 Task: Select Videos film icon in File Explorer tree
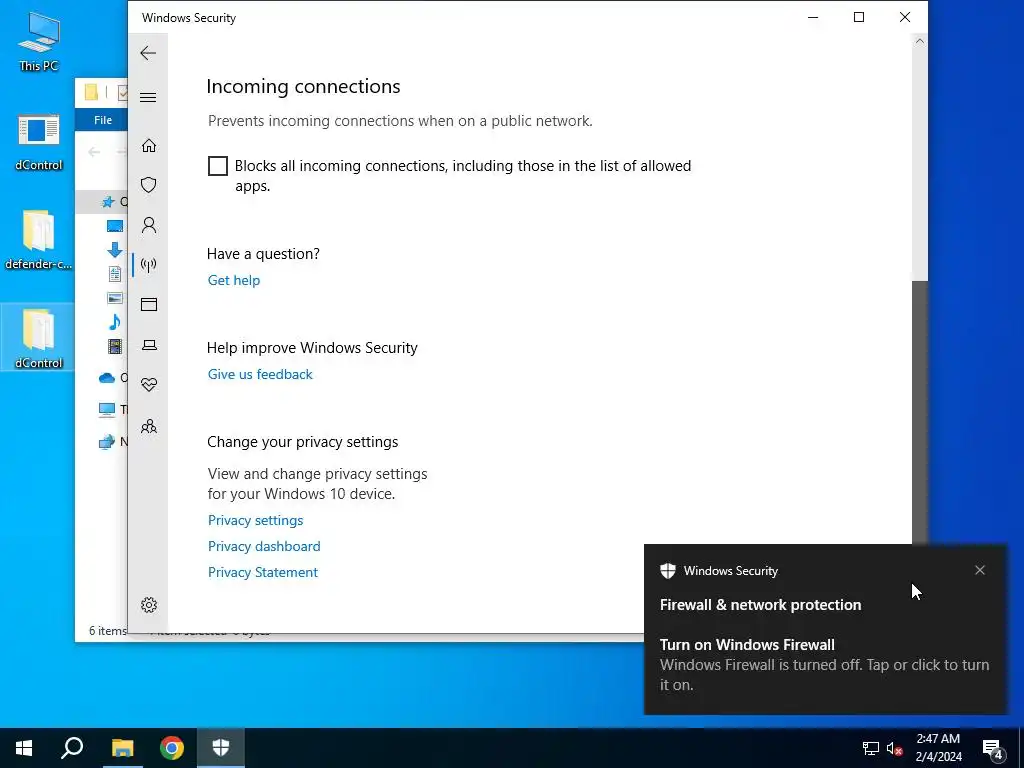pyautogui.click(x=115, y=346)
